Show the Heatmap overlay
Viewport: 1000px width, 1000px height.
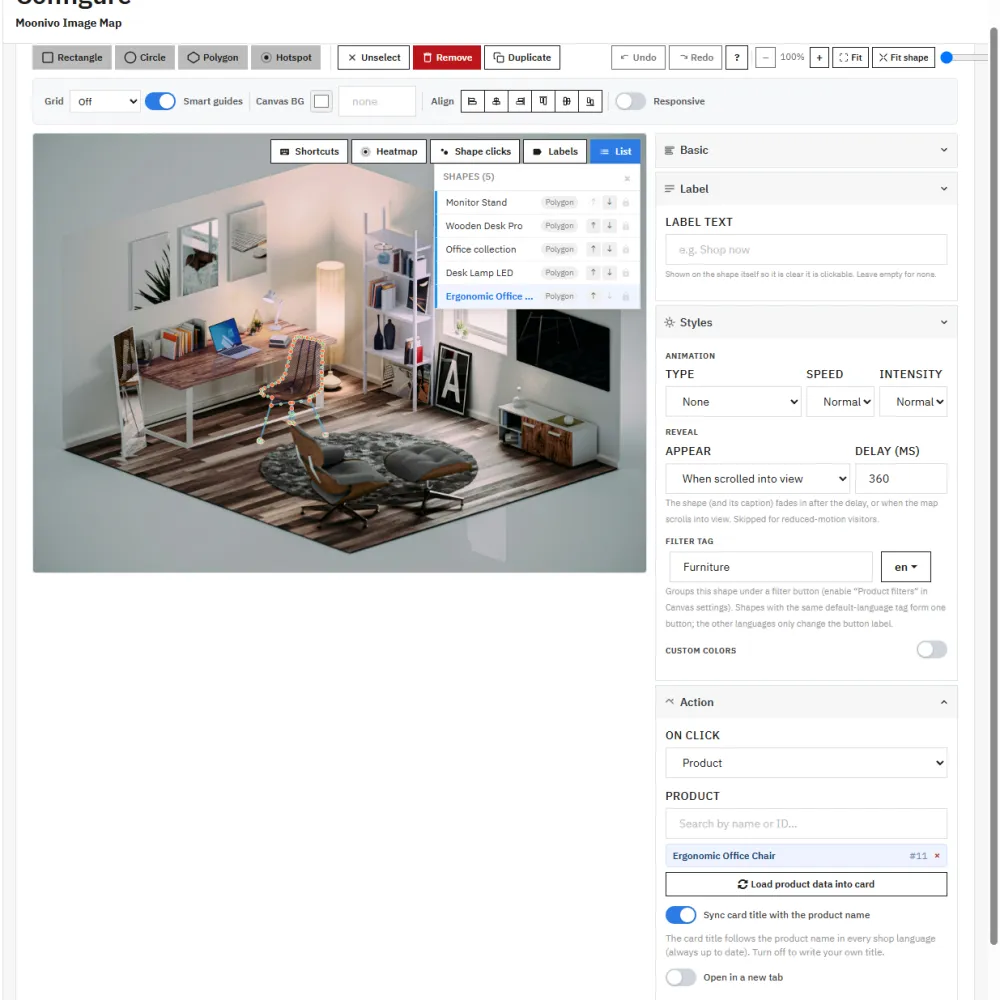pyautogui.click(x=389, y=152)
